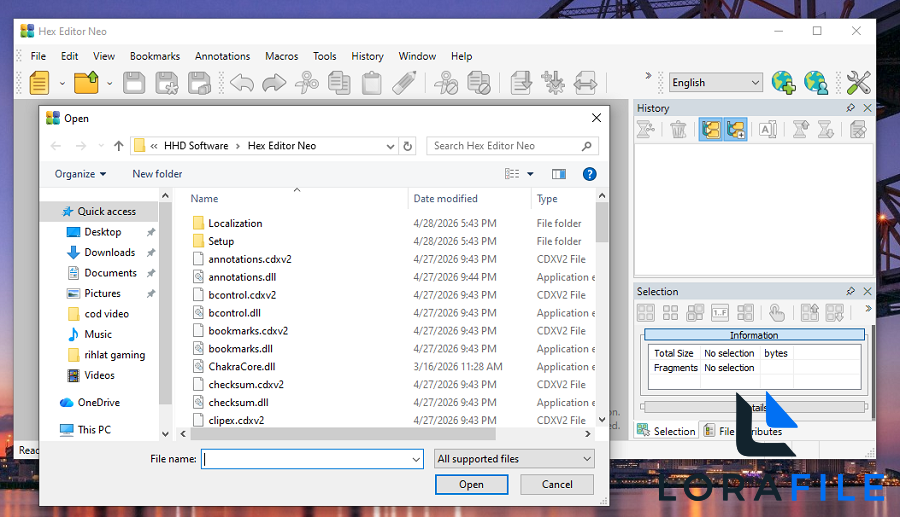
Task: Open the All supported files type dropdown
Action: [x=514, y=459]
